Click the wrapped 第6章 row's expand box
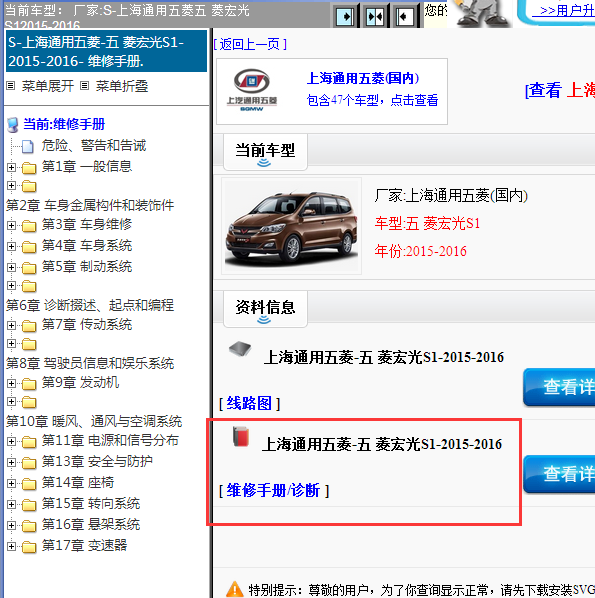595x598 pixels. (x=11, y=285)
